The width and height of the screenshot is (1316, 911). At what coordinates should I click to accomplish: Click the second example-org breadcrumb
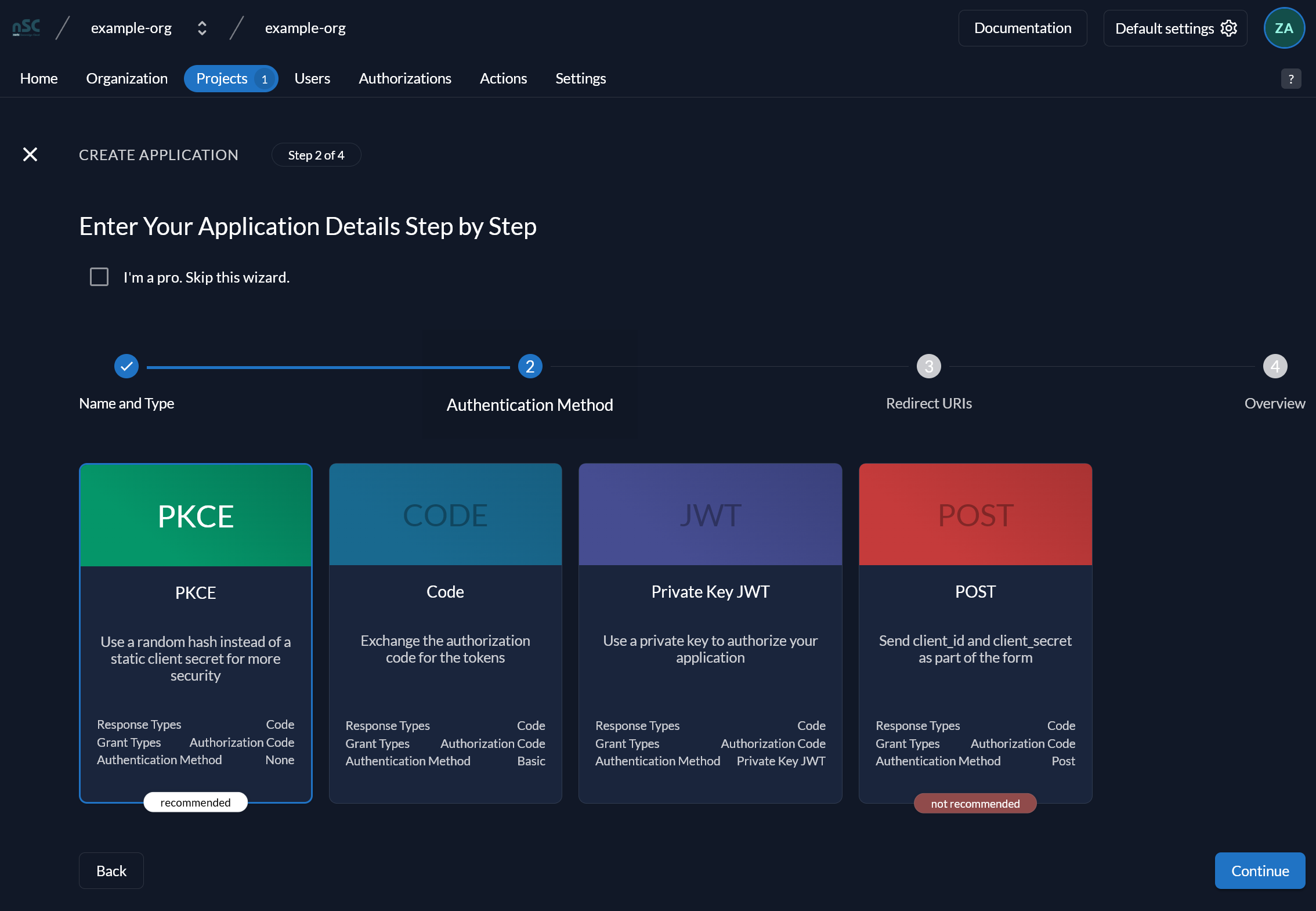point(305,28)
